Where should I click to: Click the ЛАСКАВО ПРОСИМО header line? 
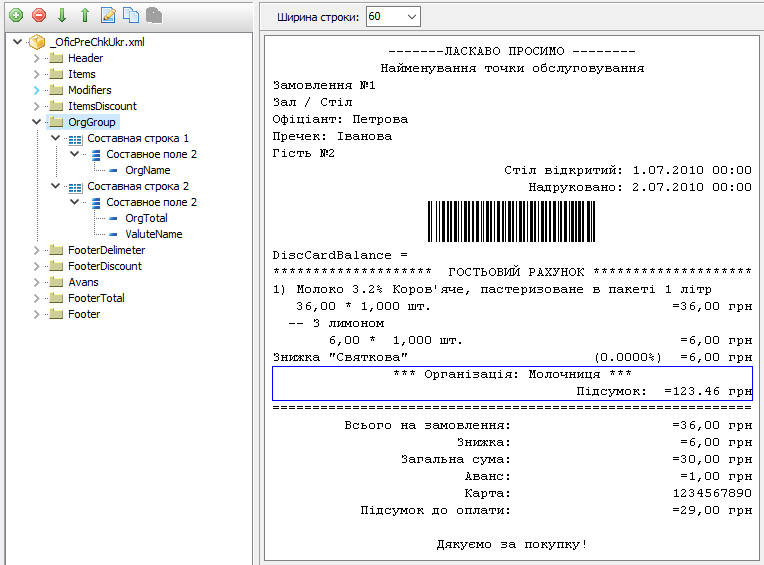[x=512, y=51]
